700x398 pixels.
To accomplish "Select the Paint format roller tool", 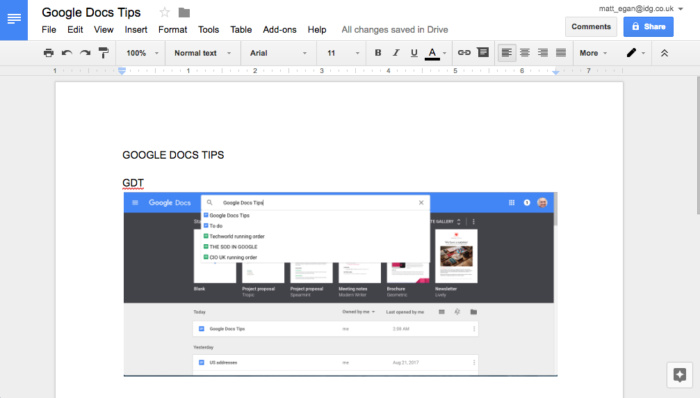I will point(104,53).
